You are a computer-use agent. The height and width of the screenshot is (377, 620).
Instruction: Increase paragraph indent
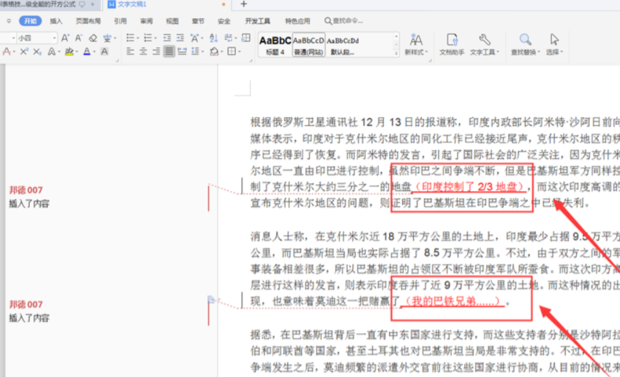point(180,38)
